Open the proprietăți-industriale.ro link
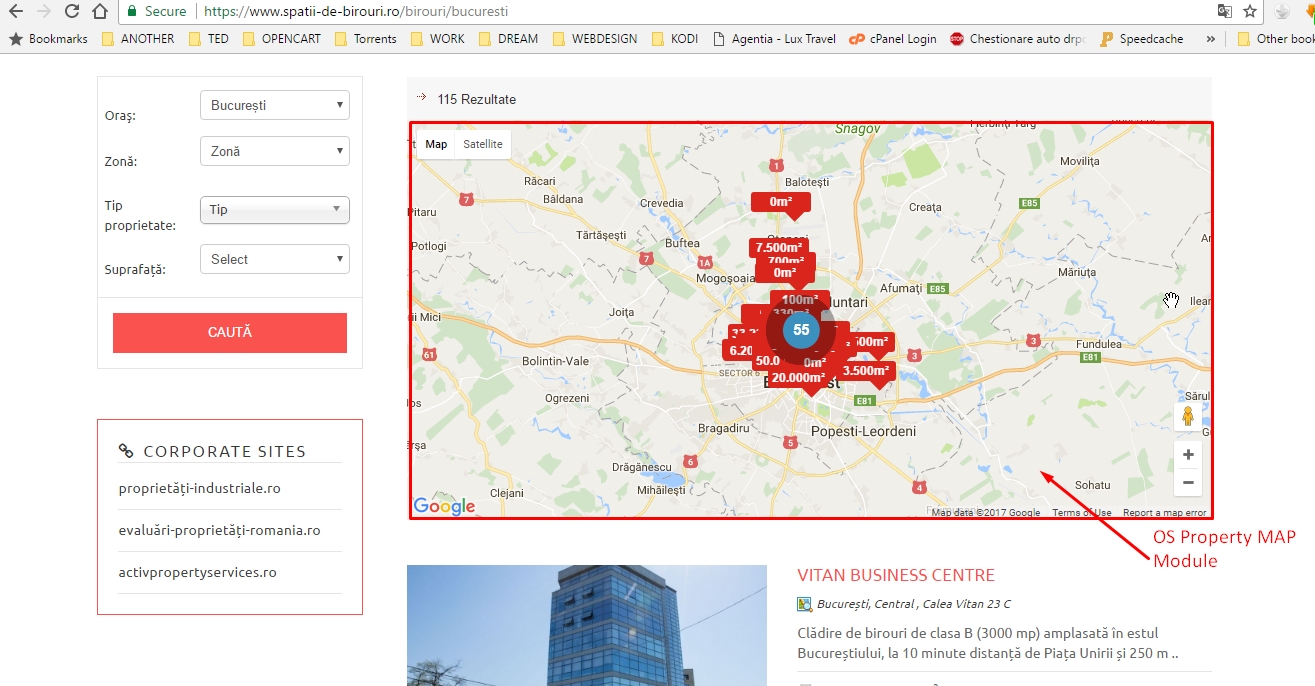Viewport: 1315px width, 686px height. coord(199,489)
